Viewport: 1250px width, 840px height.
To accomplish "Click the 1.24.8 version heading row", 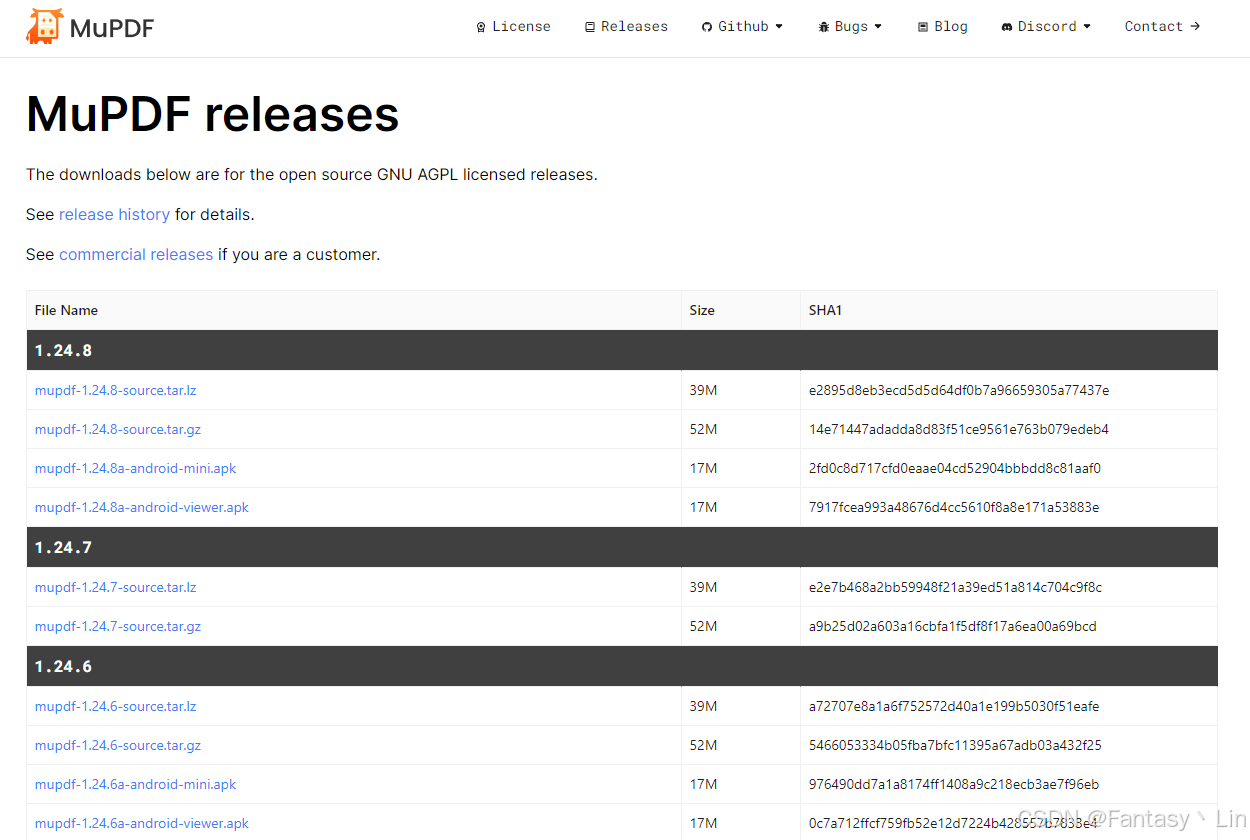I will (x=622, y=350).
